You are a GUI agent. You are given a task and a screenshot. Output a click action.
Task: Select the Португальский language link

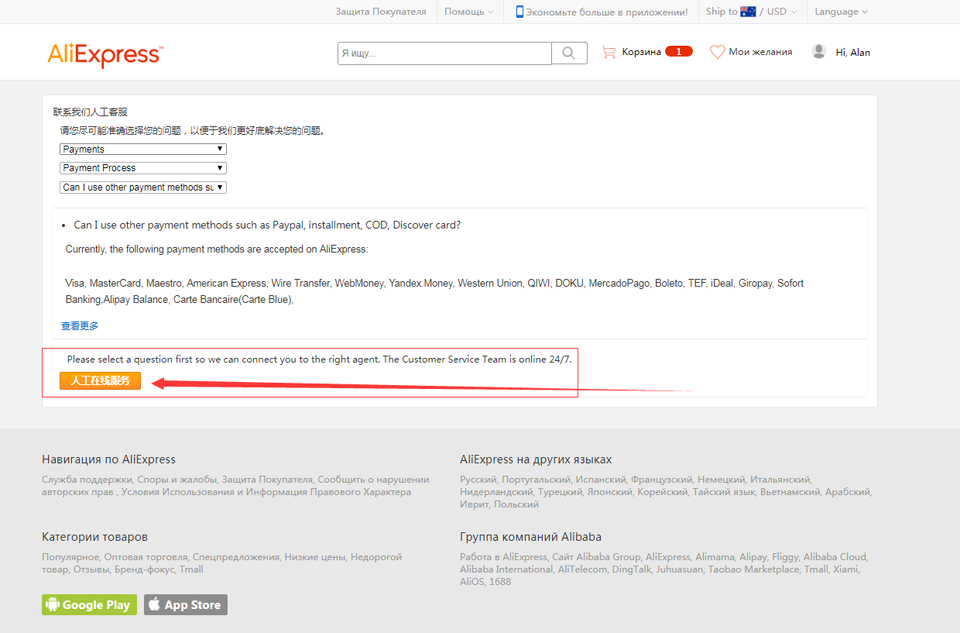click(x=536, y=479)
